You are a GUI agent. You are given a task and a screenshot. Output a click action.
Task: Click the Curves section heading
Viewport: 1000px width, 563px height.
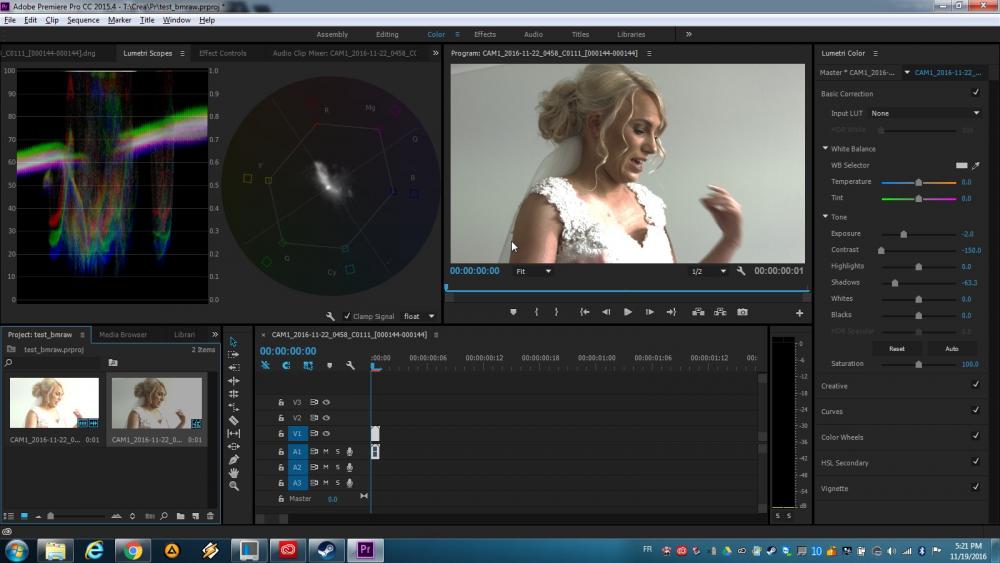[832, 412]
